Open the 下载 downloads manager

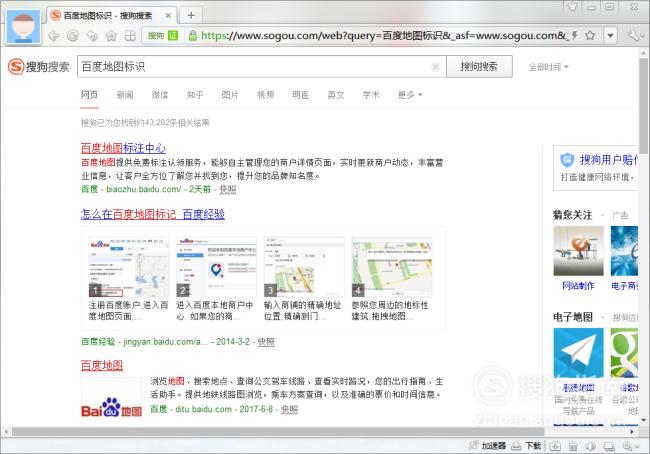pos(526,446)
